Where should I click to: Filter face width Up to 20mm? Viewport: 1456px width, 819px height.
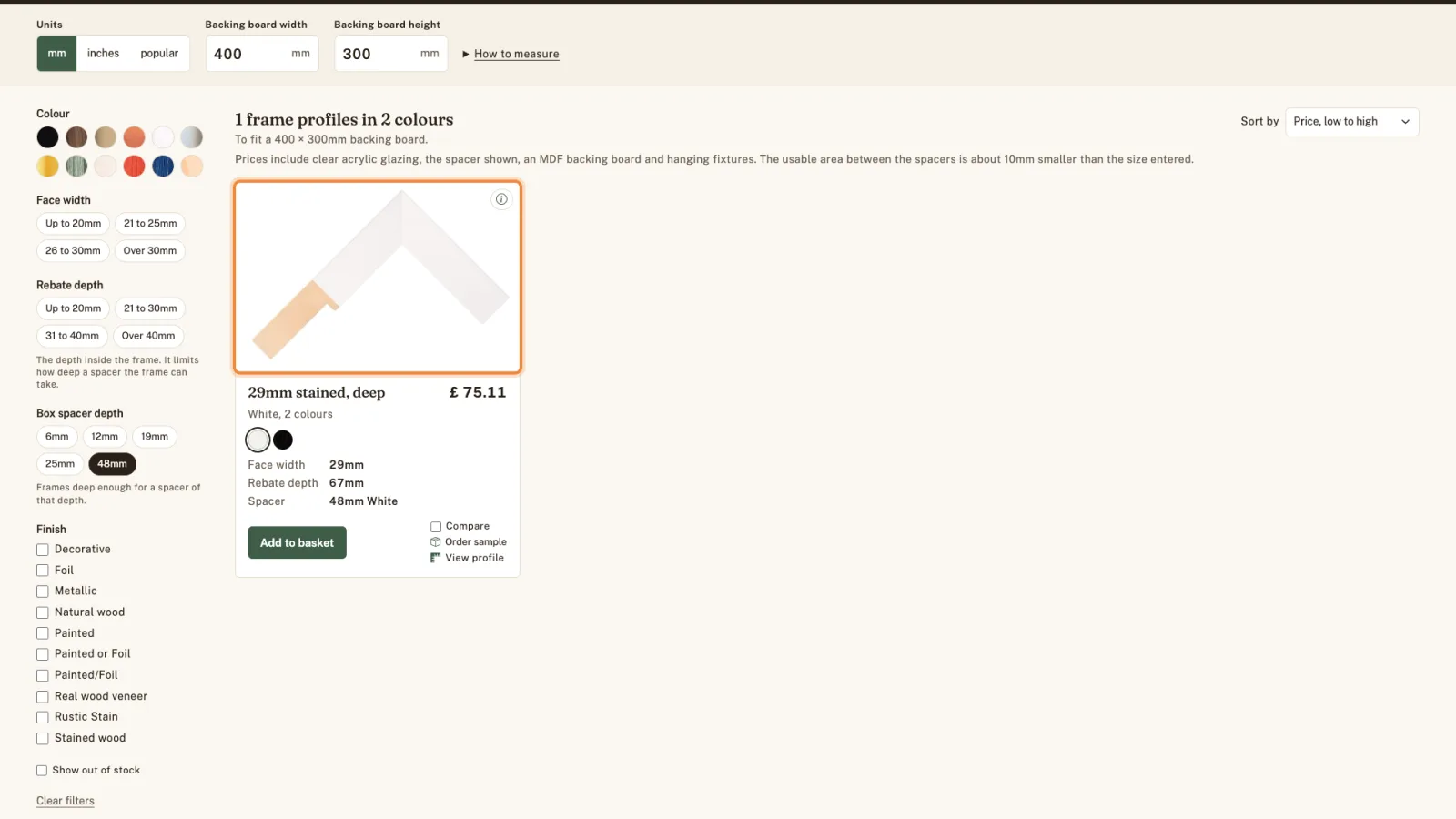74,224
